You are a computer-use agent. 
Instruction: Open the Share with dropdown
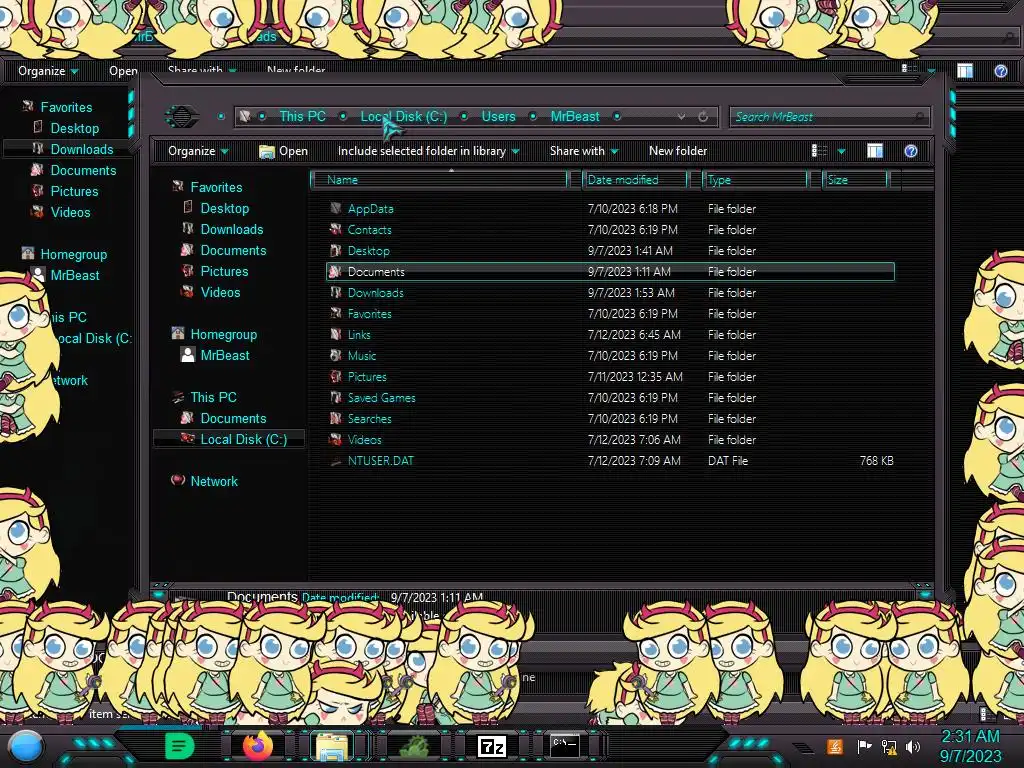(584, 151)
